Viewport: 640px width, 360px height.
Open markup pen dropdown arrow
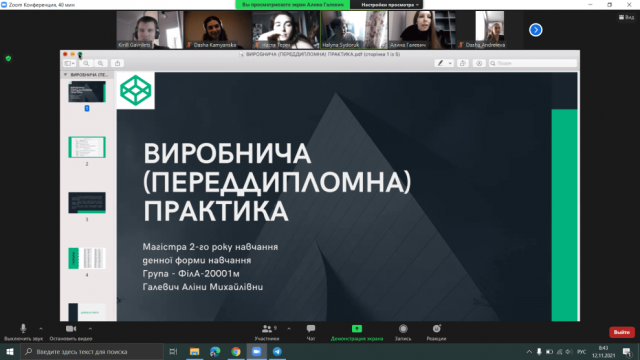(450, 63)
